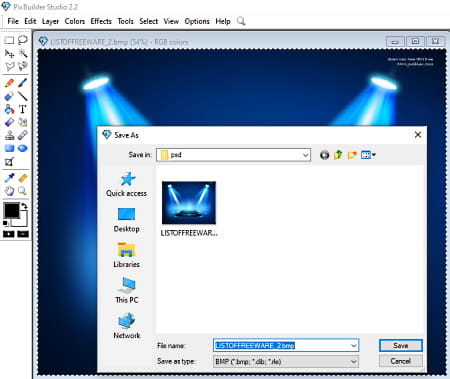
Task: Expand the File name history dropdown
Action: tap(354, 346)
